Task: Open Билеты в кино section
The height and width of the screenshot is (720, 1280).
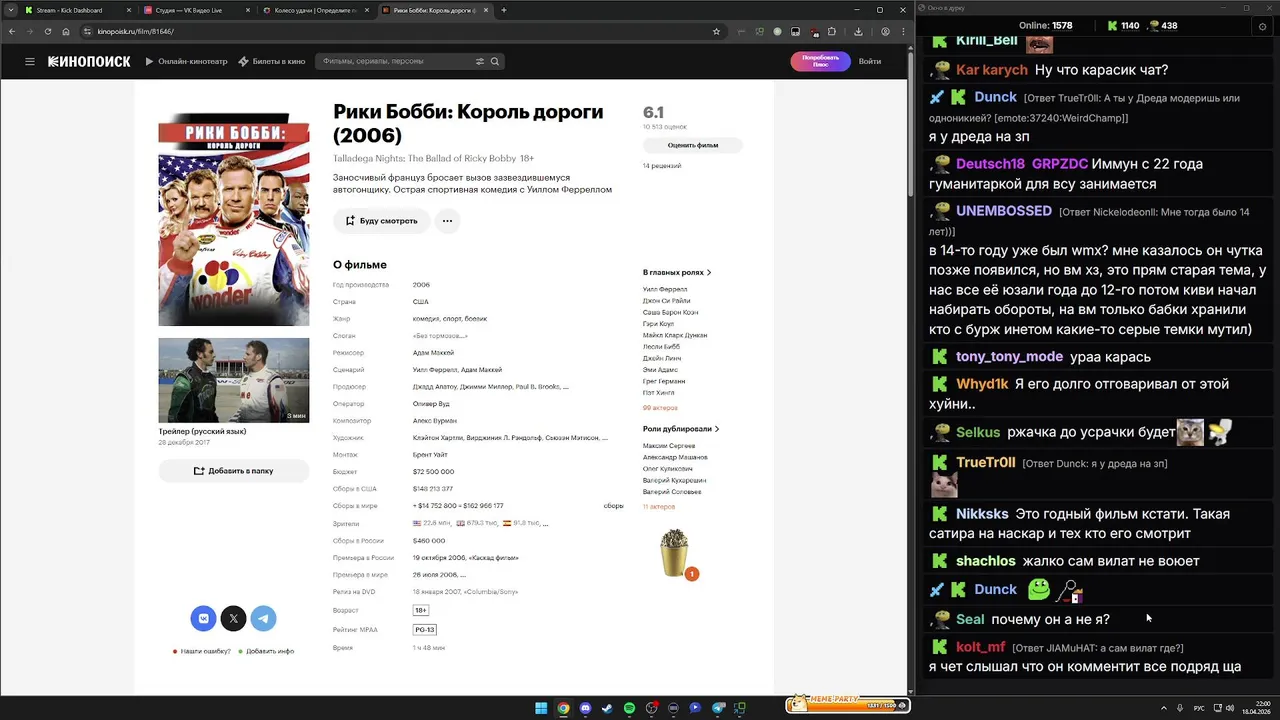Action: 272,61
